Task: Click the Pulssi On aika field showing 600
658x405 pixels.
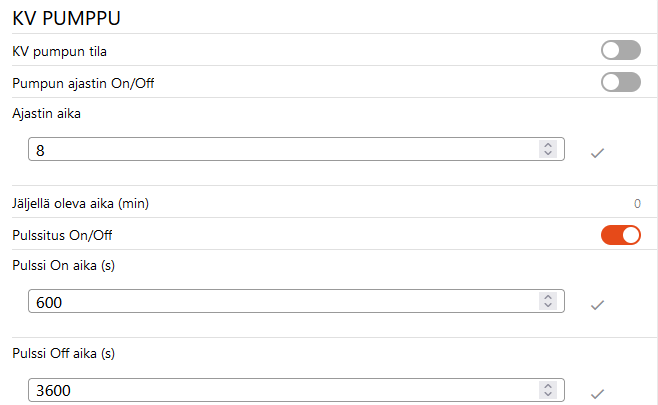Action: tap(280, 302)
